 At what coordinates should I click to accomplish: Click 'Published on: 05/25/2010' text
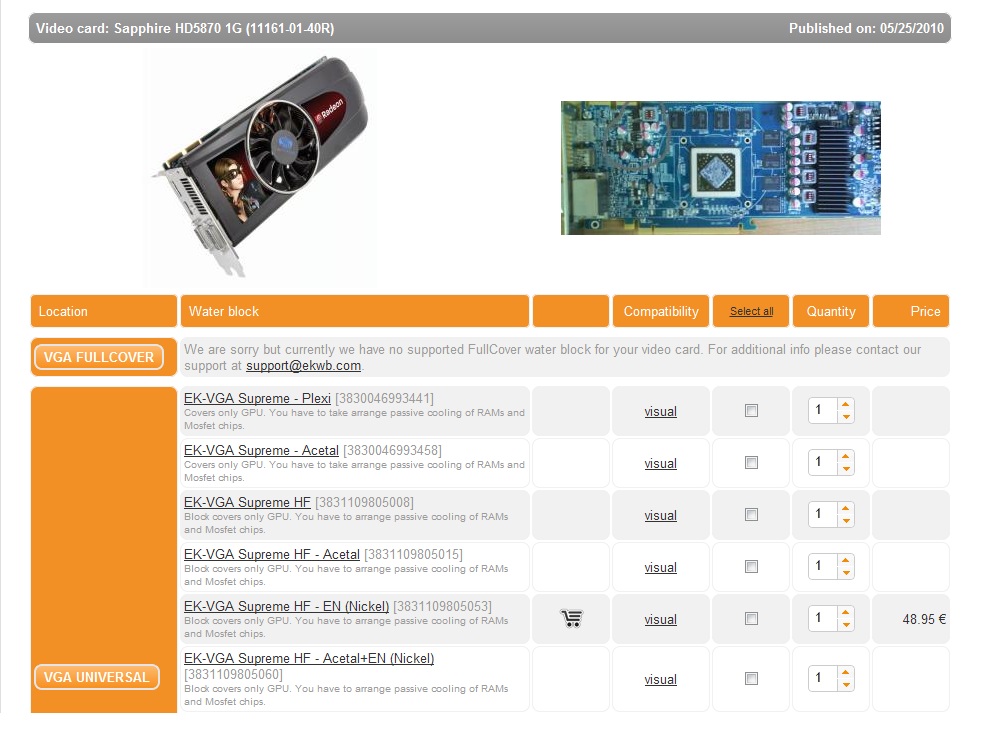click(866, 28)
